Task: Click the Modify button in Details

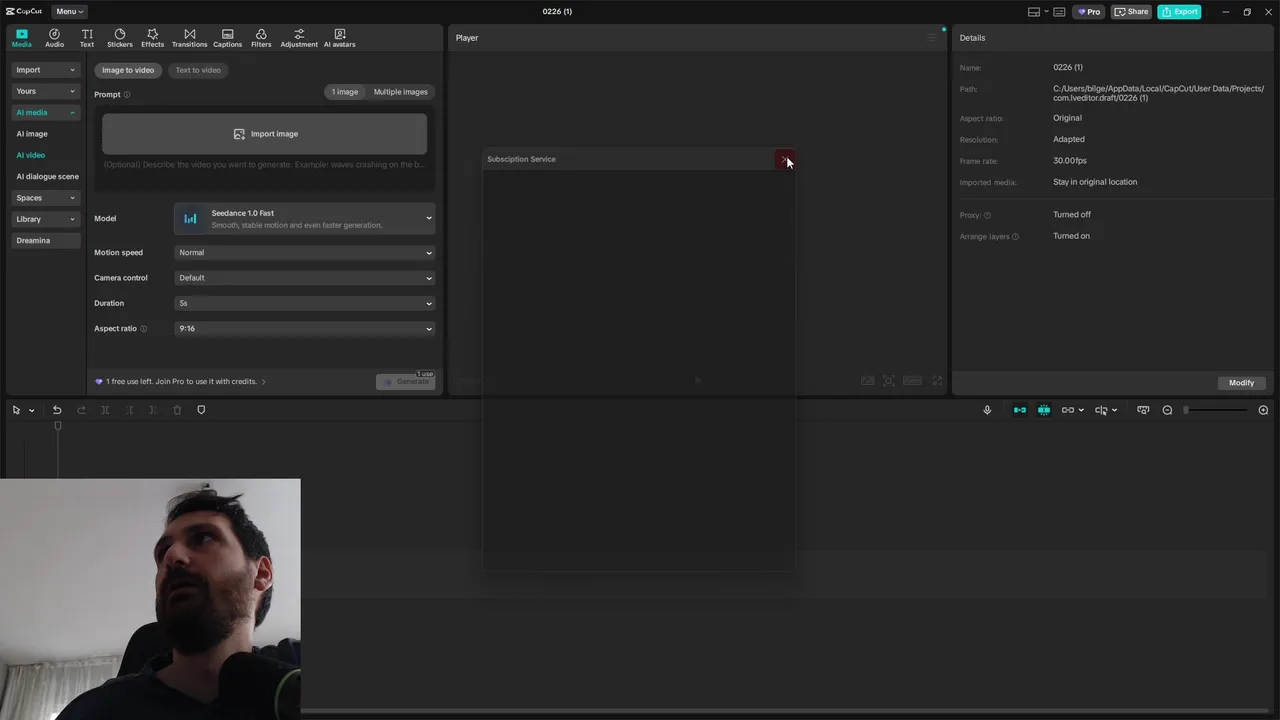Action: 1241,383
